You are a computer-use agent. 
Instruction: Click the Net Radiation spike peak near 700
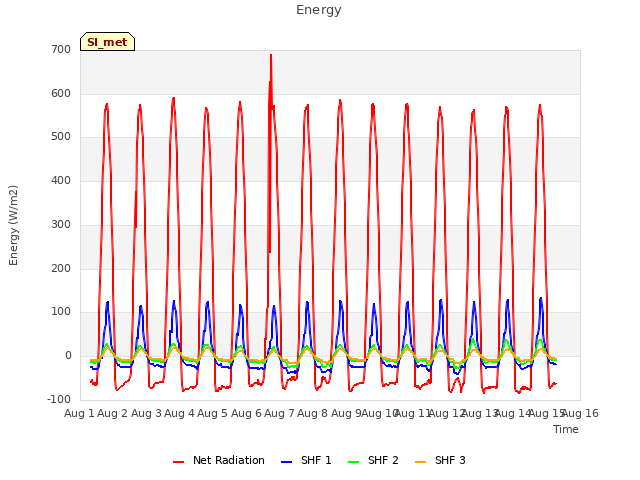[271, 55]
